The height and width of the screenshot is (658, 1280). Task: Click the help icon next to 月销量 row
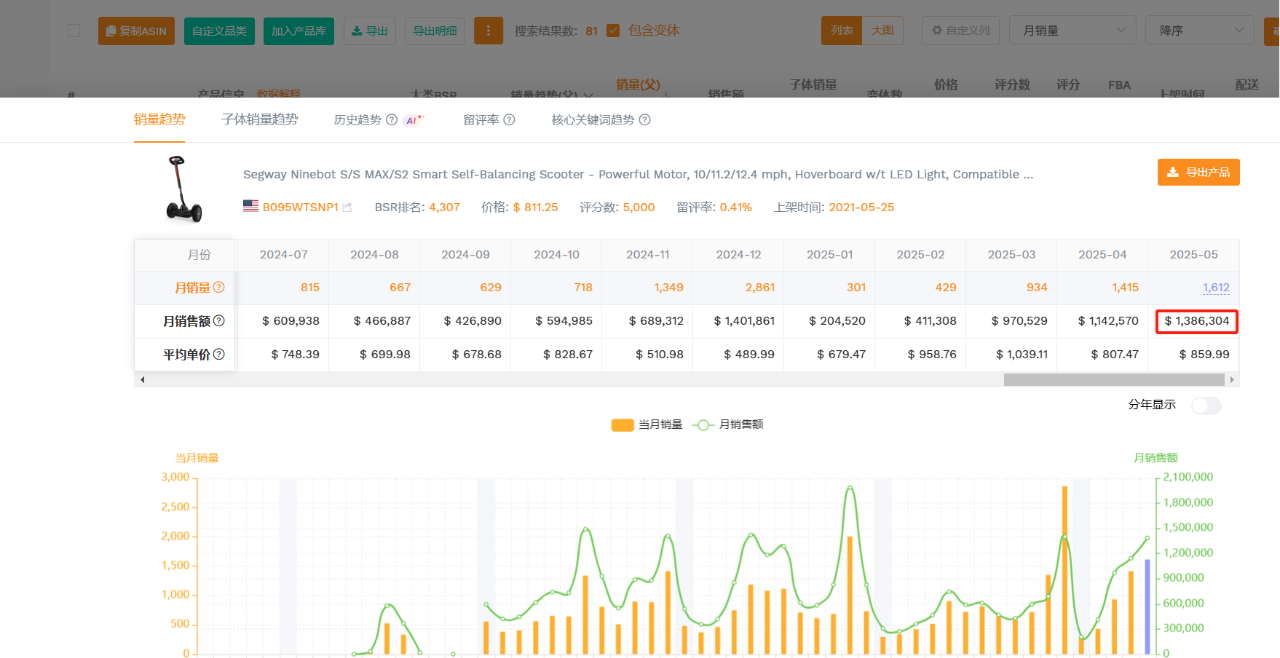218,288
